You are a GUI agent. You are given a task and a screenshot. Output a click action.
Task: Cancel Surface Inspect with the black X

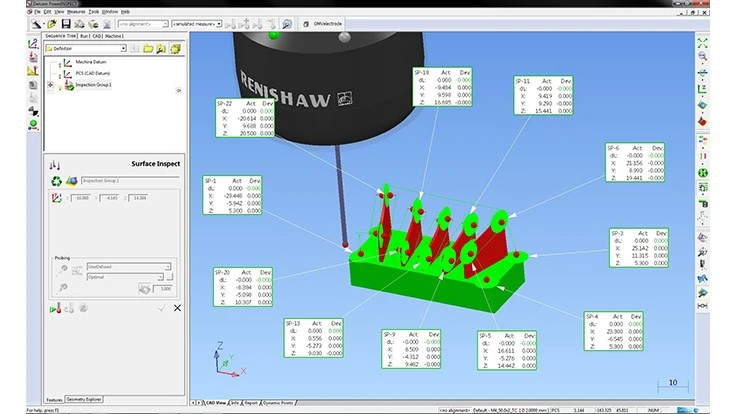coord(177,308)
